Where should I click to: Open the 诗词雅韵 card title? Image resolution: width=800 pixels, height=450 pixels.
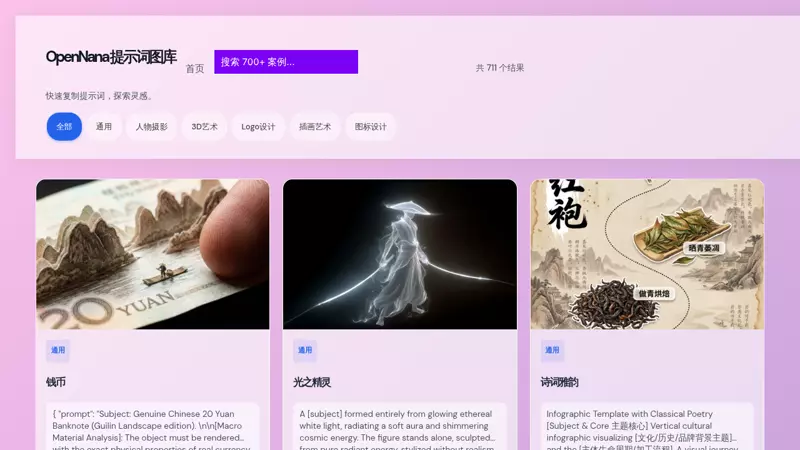560,382
